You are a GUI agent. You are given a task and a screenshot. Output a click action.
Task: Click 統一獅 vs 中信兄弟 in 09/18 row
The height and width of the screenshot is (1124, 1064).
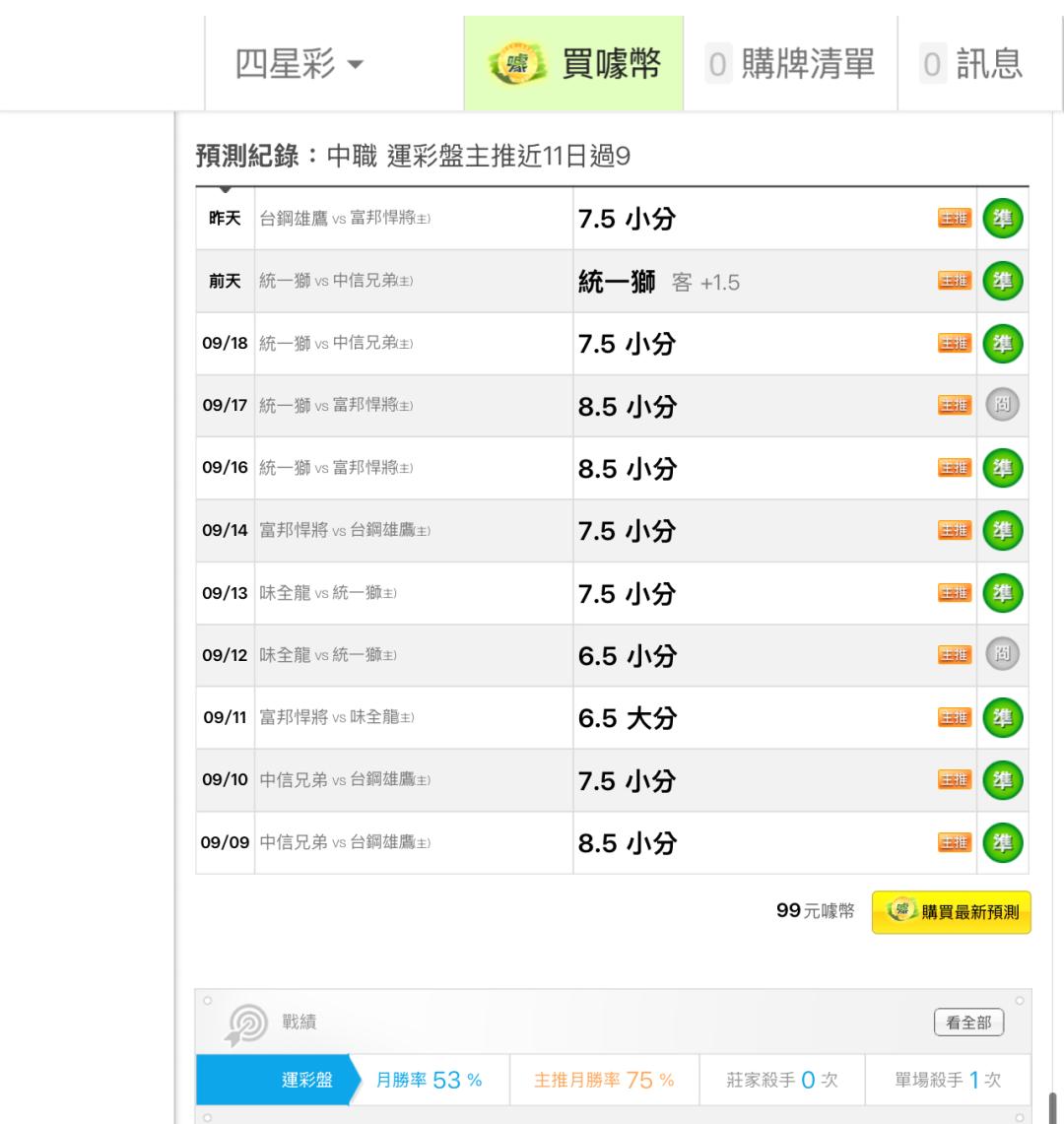point(336,344)
